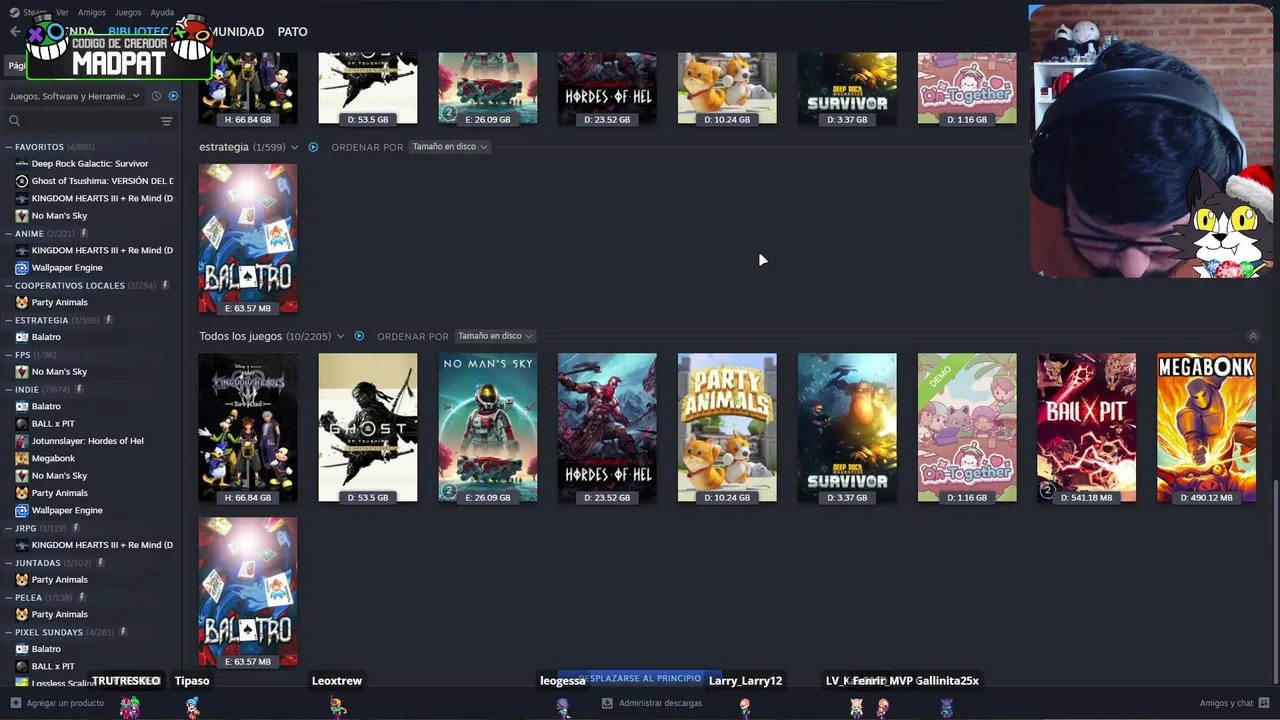
Task: Select Wallpaper Engine under ANIME
Action: (67, 268)
